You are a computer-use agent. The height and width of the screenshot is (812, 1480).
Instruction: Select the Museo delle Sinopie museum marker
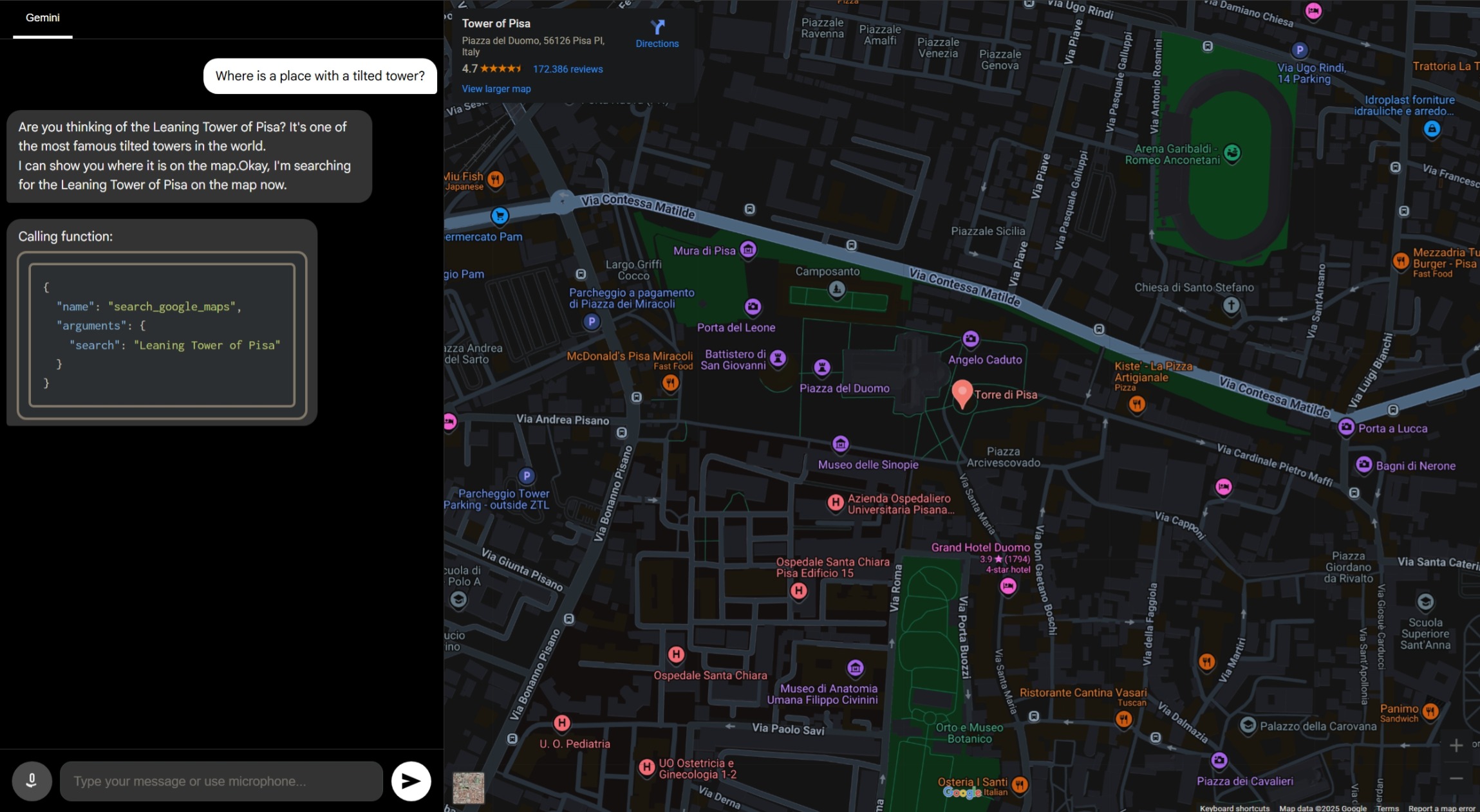840,444
